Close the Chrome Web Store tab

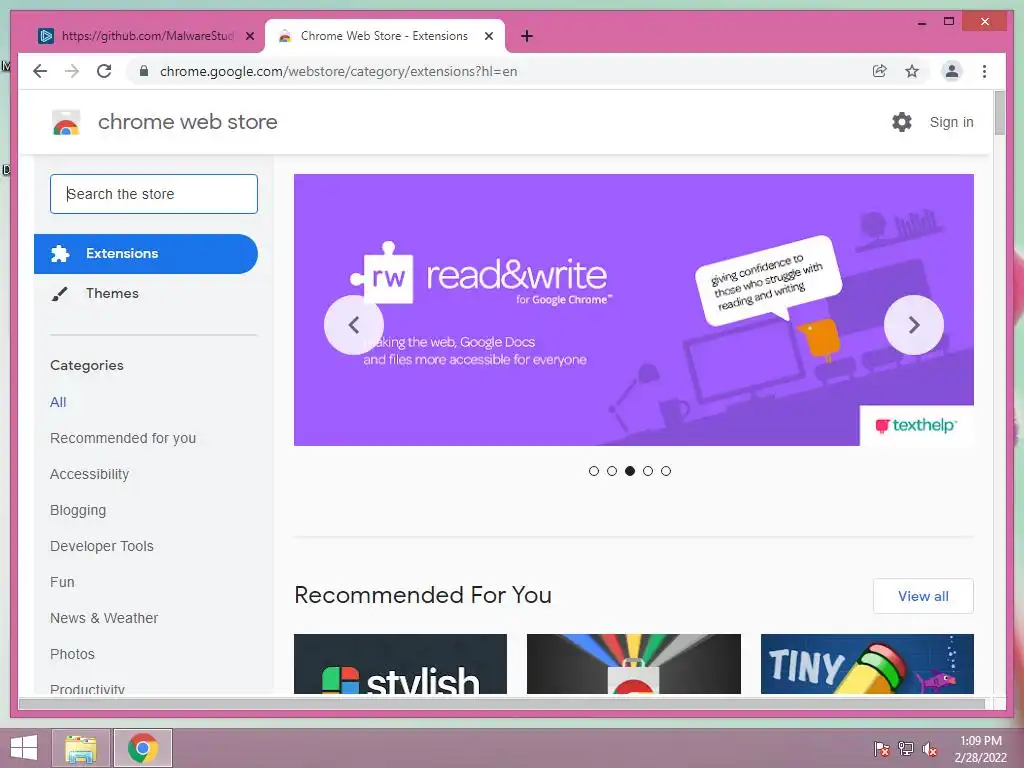click(488, 36)
